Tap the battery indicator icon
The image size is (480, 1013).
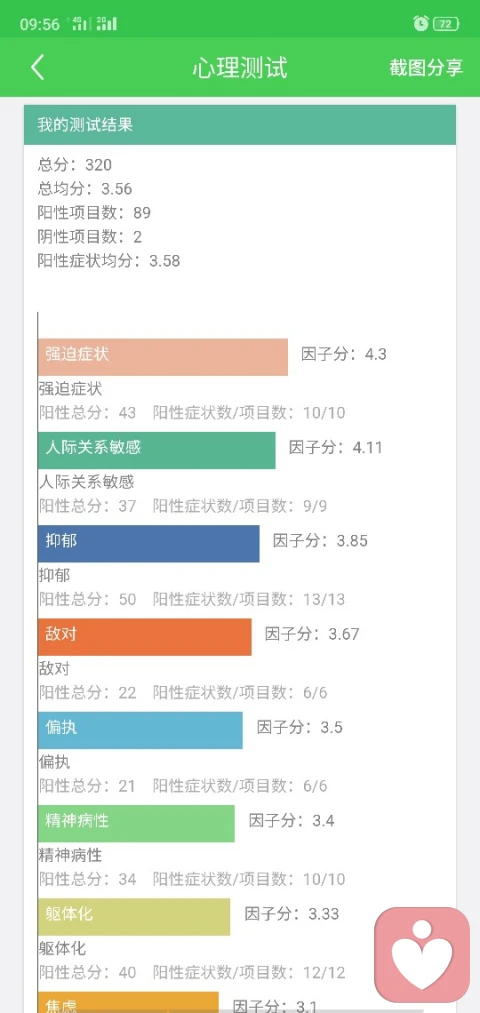[446, 25]
